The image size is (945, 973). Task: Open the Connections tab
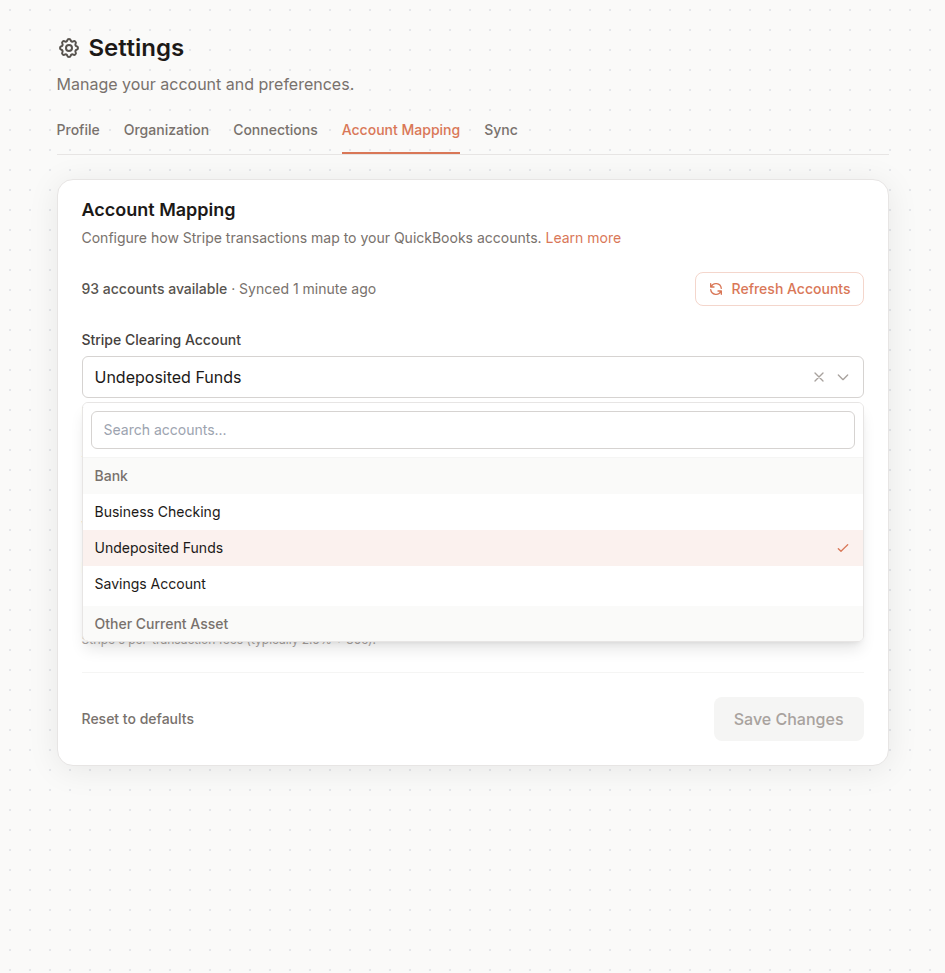coord(275,130)
